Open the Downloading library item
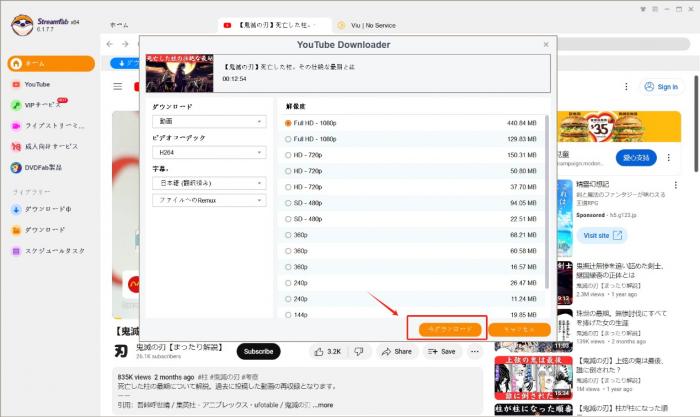The width and height of the screenshot is (700, 417). [41, 209]
